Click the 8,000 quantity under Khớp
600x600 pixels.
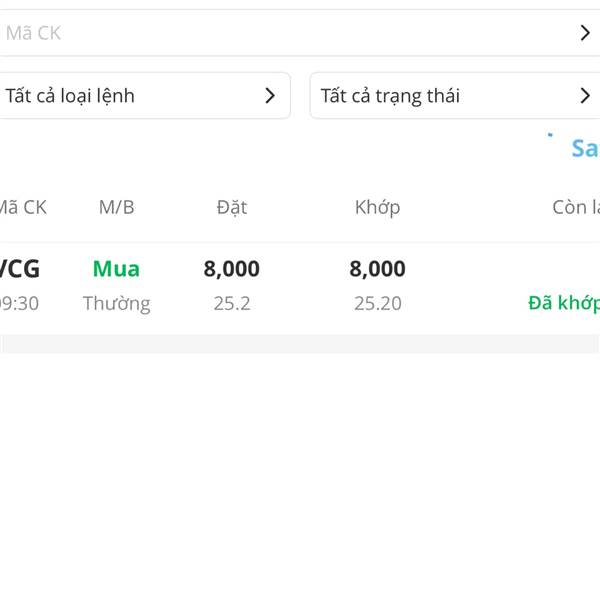coord(377,269)
